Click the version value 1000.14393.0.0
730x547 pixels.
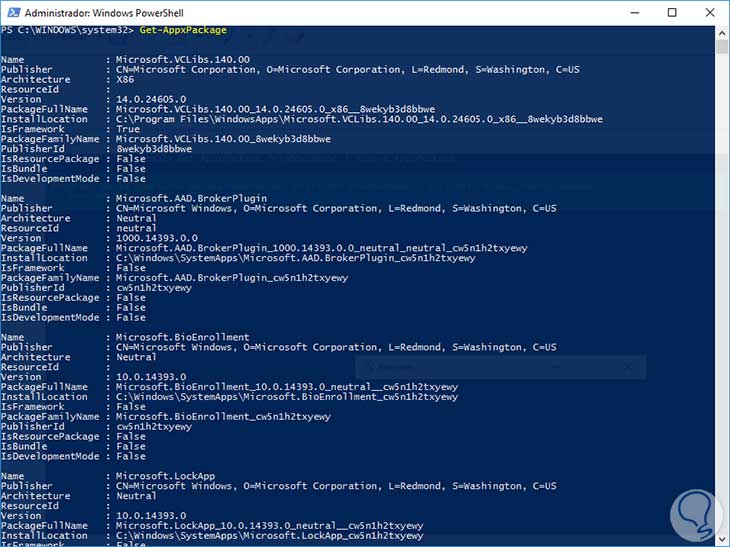[x=157, y=238]
